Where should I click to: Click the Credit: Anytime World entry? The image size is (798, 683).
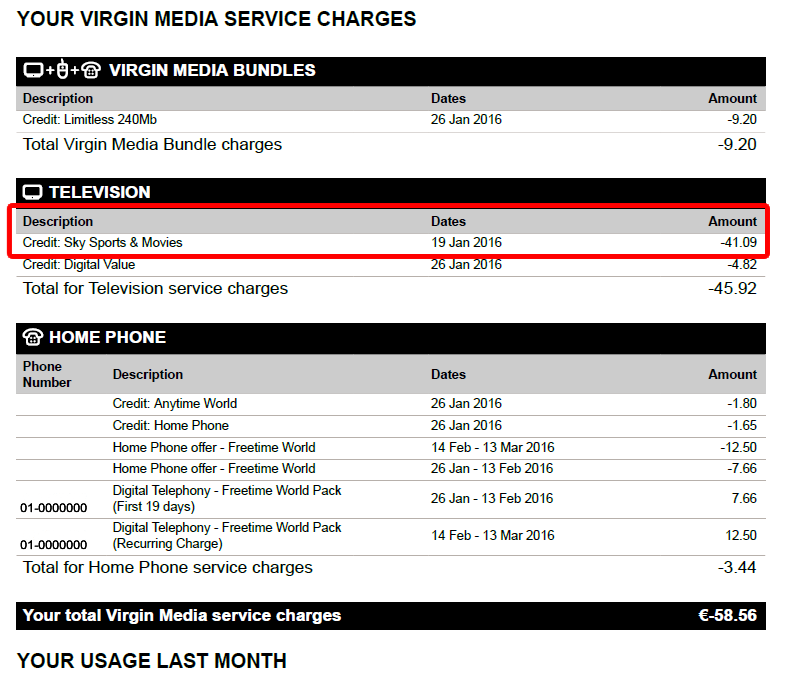pyautogui.click(x=175, y=404)
